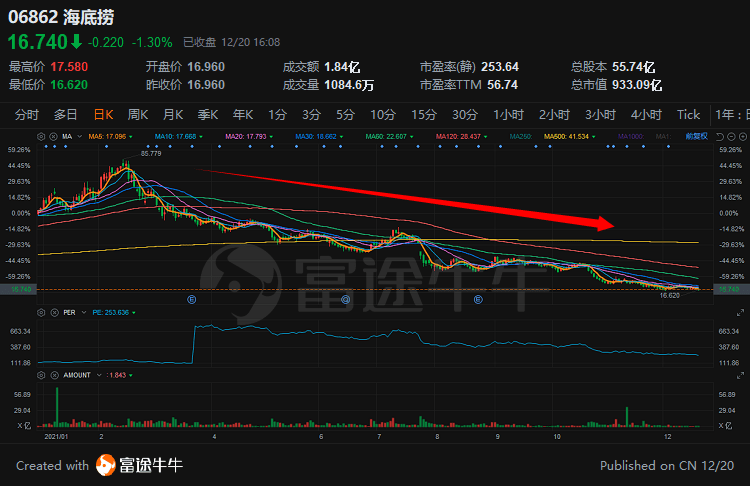This screenshot has height=486, width=750.
Task: Expand the PER indicator dropdown
Action: pyautogui.click(x=84, y=312)
